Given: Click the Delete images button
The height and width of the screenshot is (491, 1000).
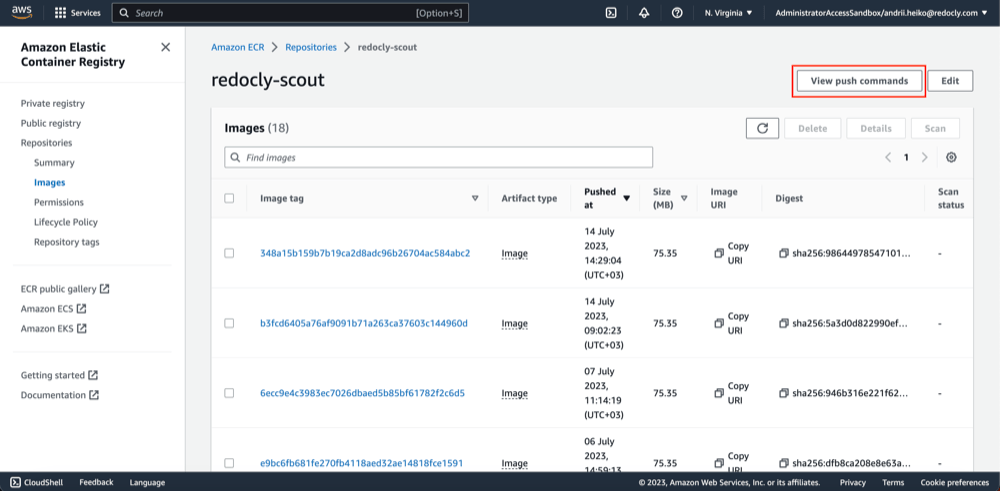Looking at the screenshot, I should click(x=812, y=128).
